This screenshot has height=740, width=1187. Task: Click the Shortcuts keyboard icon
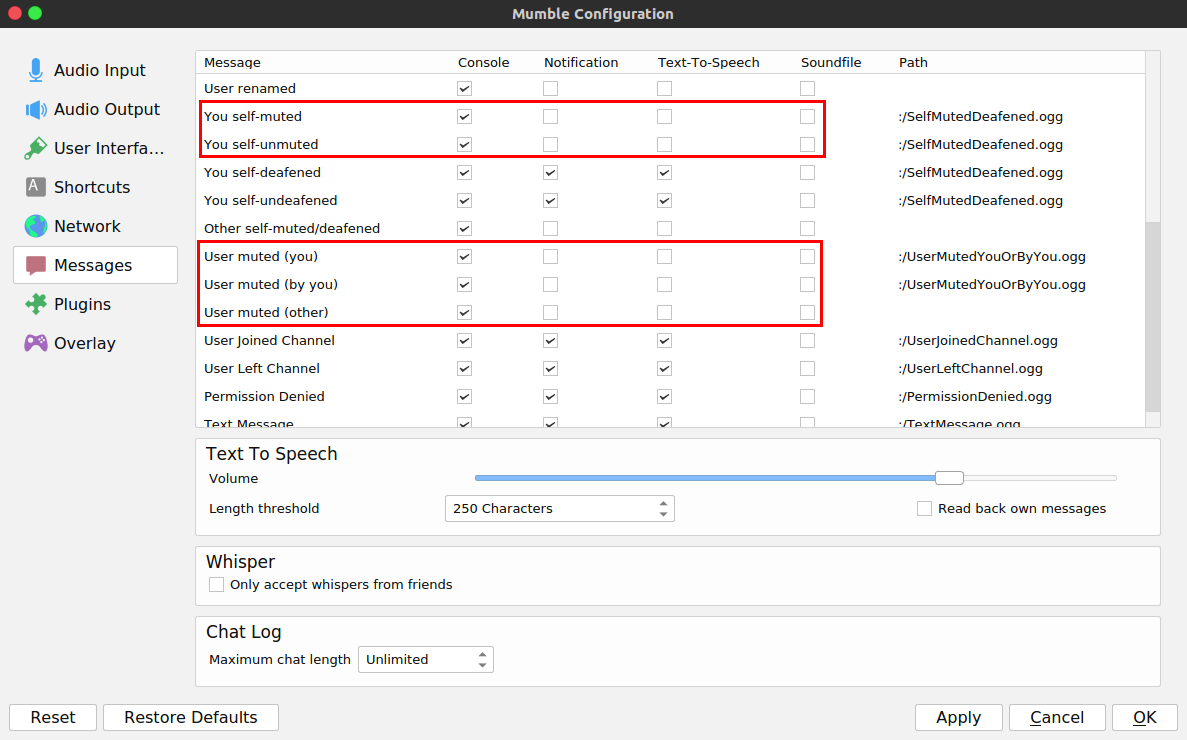tap(36, 187)
